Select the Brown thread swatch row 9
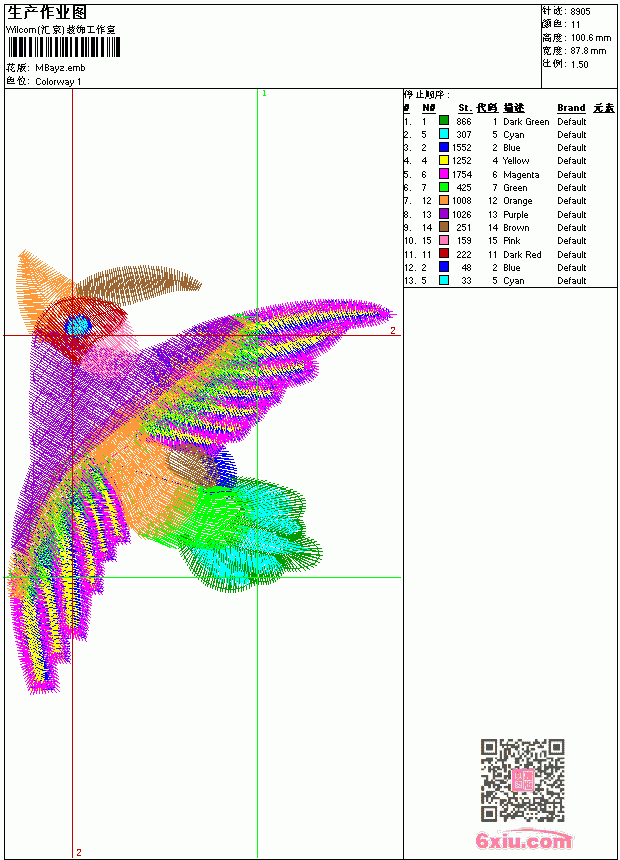The width and height of the screenshot is (620, 860). (444, 227)
